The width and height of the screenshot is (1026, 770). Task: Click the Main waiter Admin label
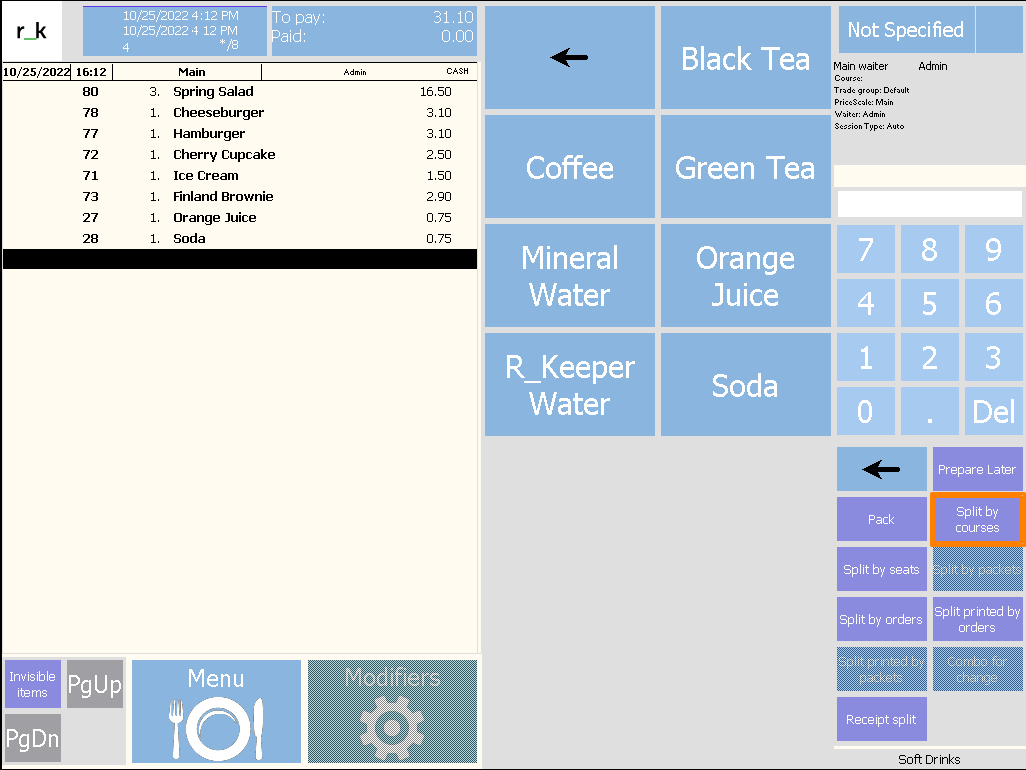890,66
